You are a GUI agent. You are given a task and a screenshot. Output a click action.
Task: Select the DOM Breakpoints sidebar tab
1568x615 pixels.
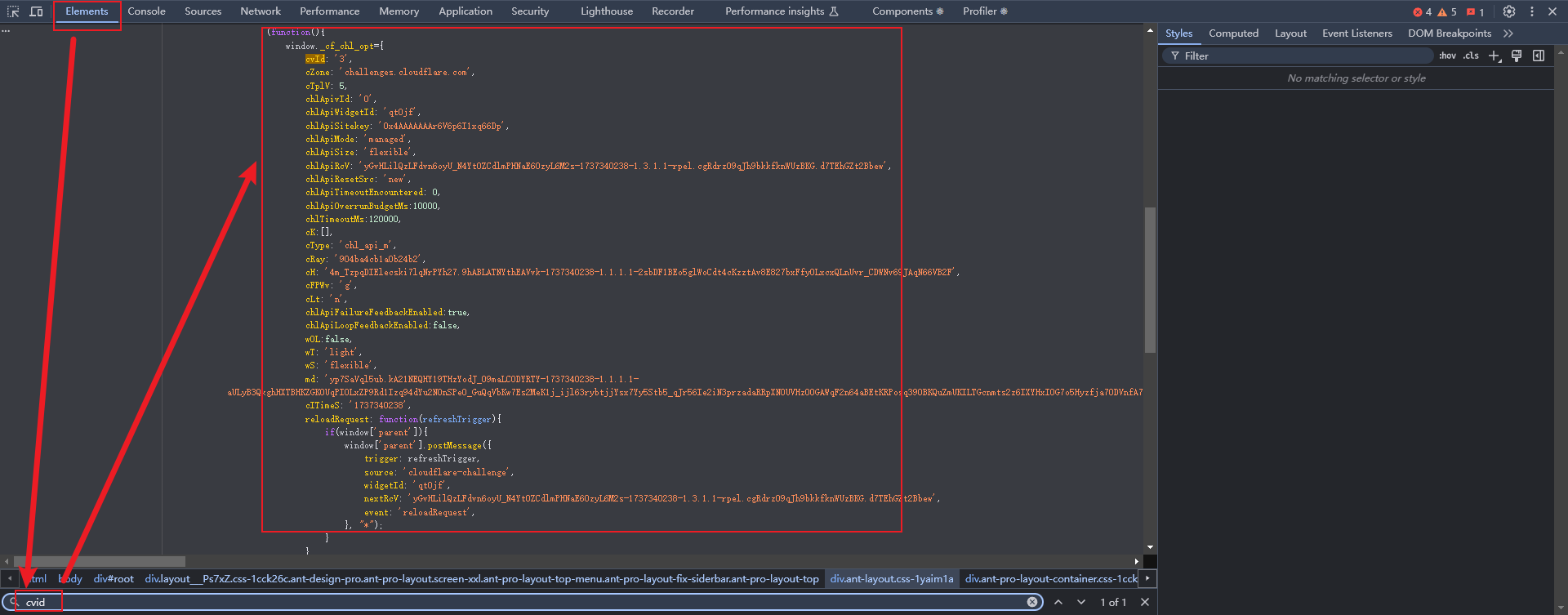point(1450,33)
